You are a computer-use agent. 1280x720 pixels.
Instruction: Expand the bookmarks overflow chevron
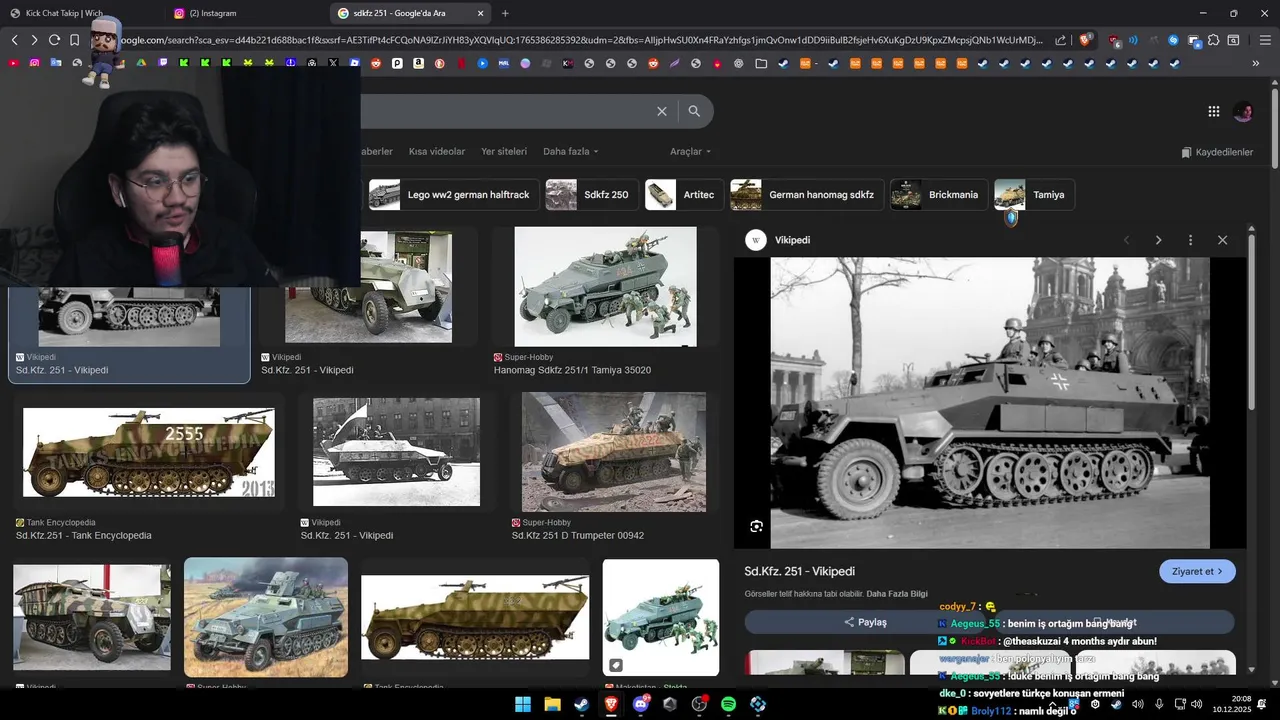point(1255,63)
